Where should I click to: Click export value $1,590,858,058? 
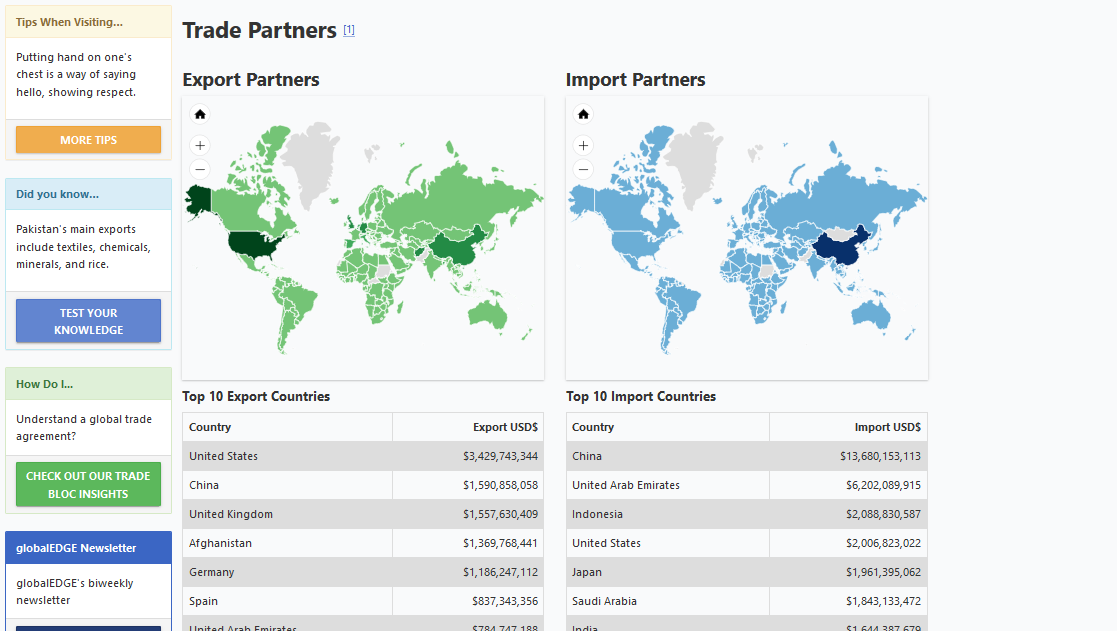[500, 486]
